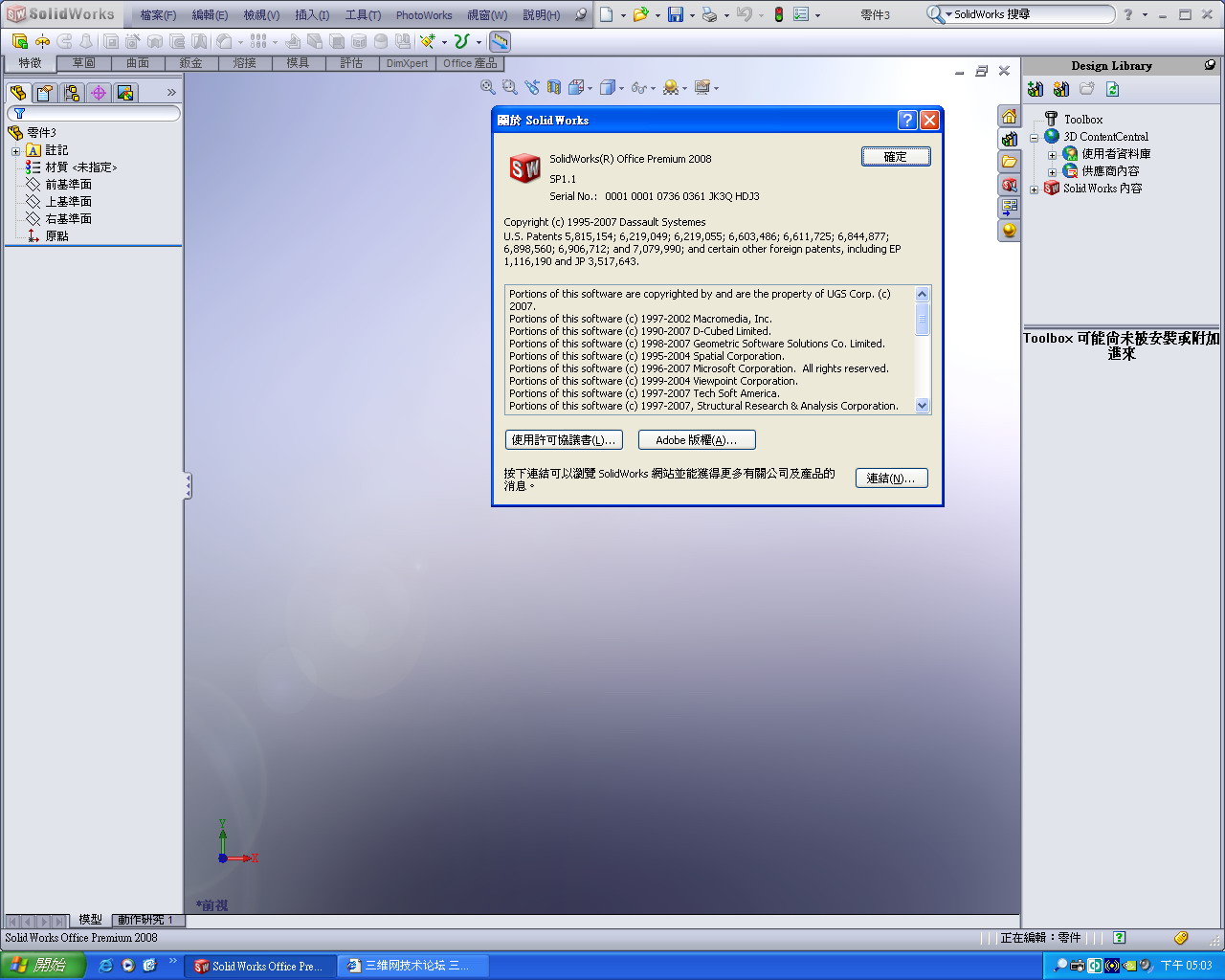Open Appearances gold sphere tab in task pane
The height and width of the screenshot is (980, 1225).
[1009, 231]
